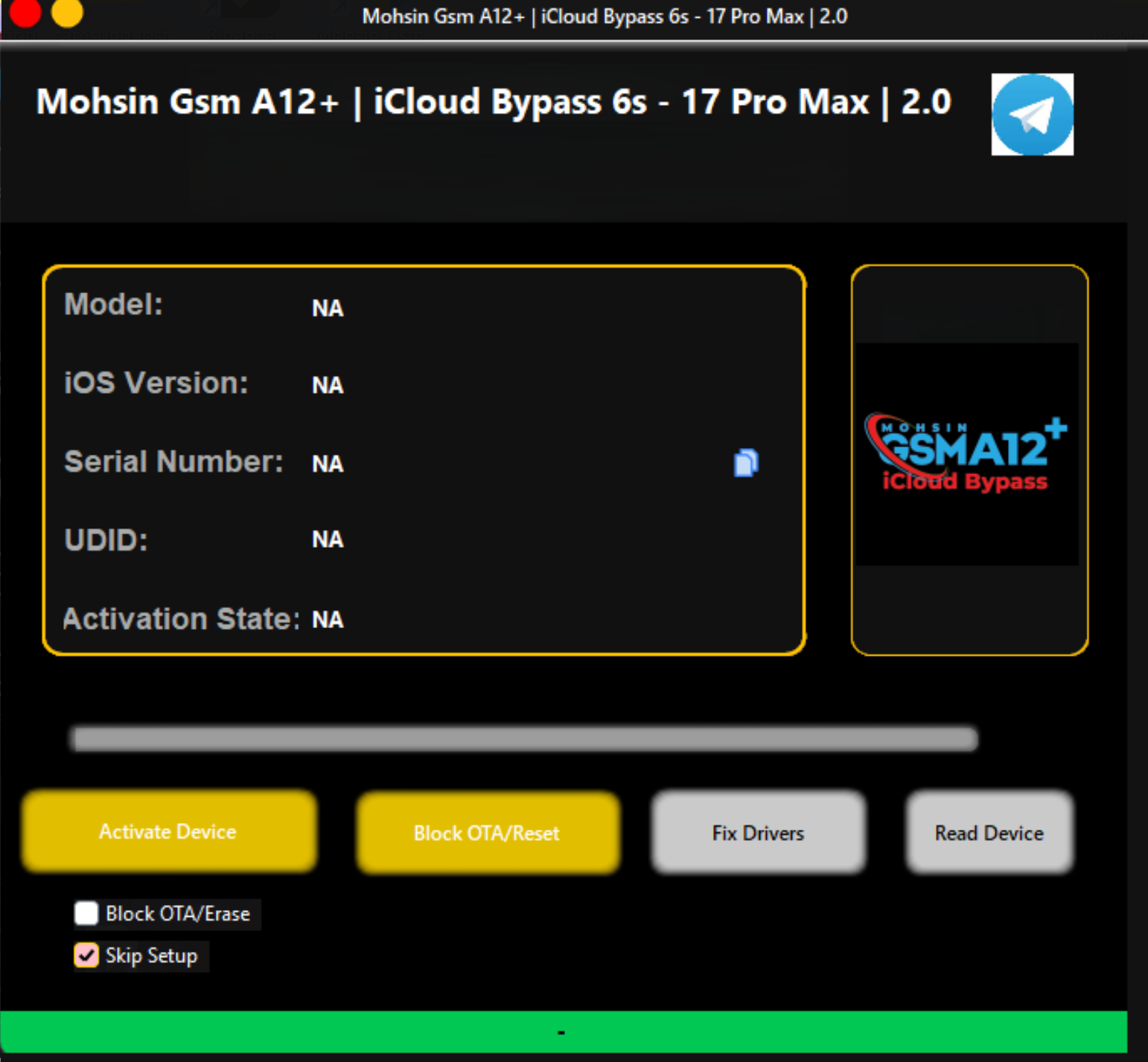Click the window title bar text

604,16
